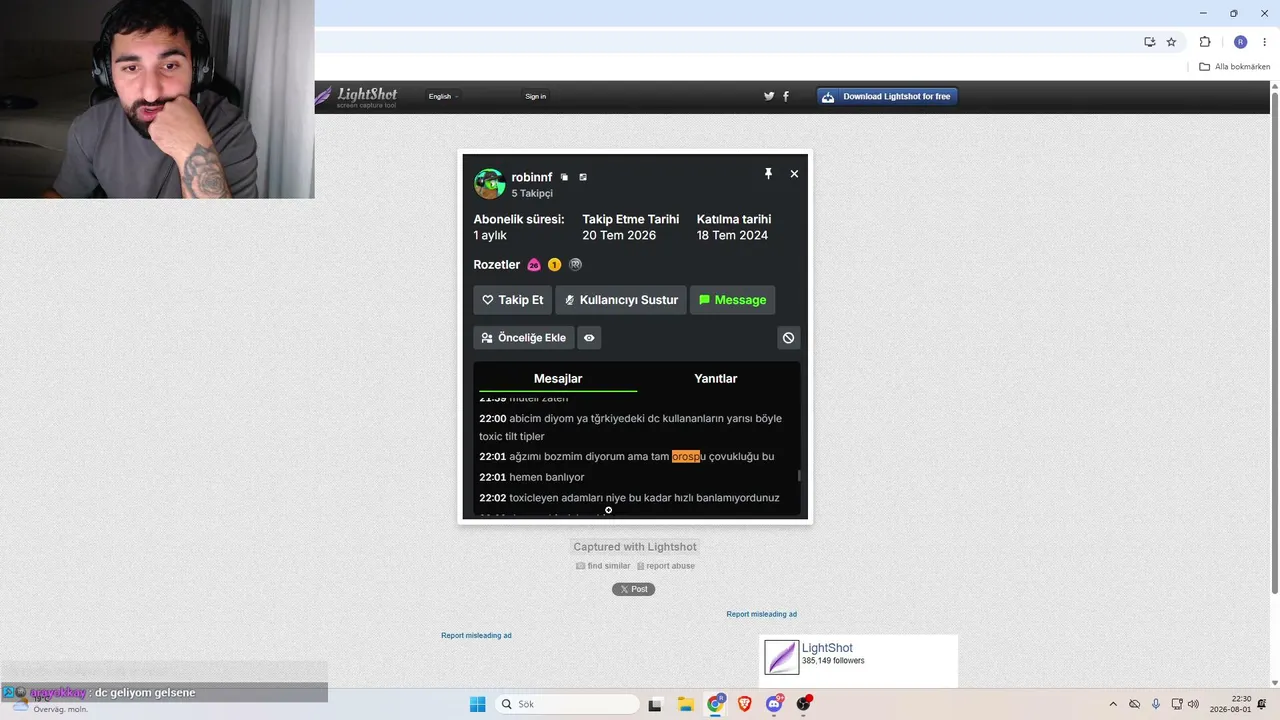Click the 22:02 message starting 'toxicleyen adamları'

click(629, 498)
